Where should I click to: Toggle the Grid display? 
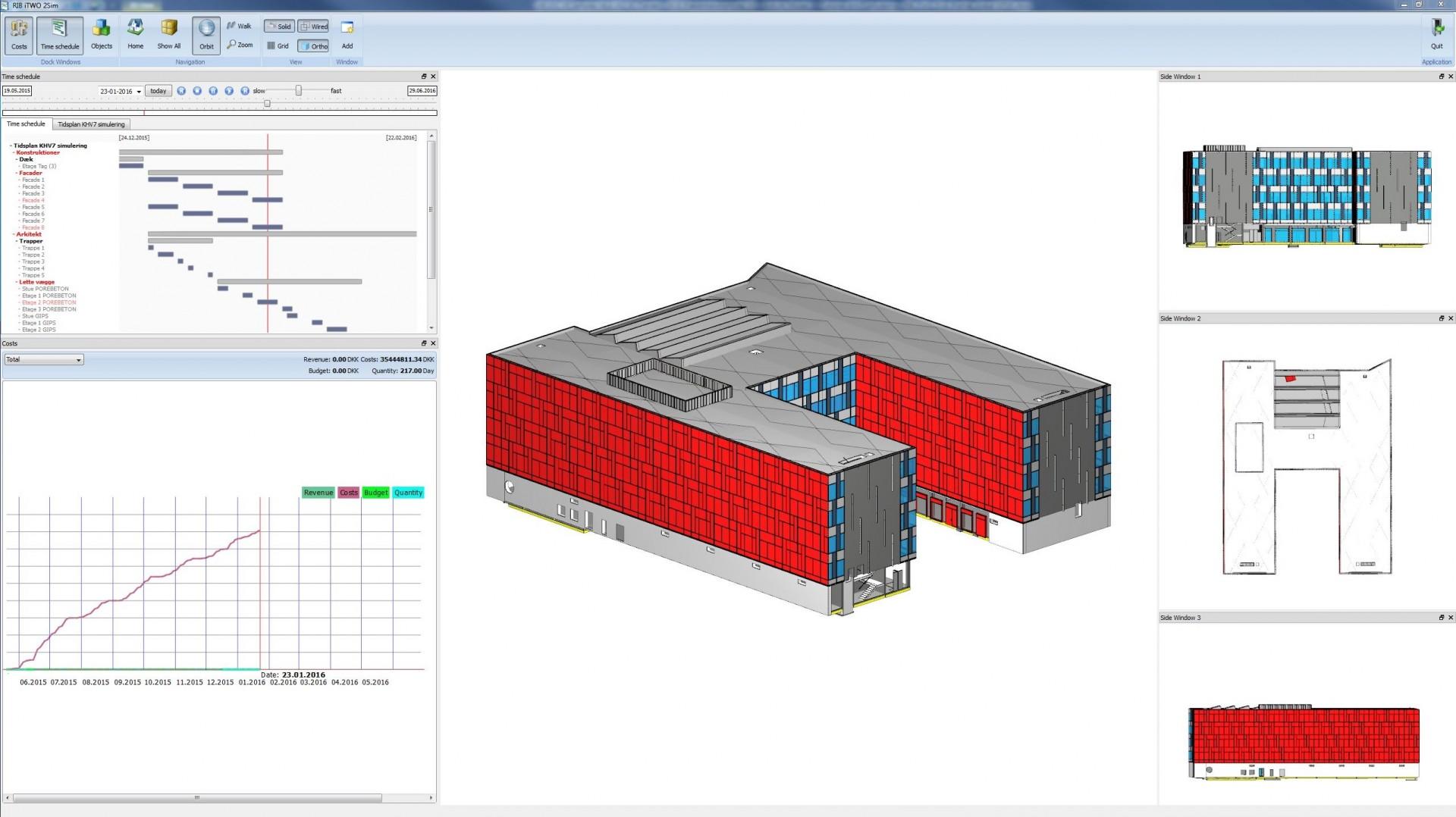pos(278,45)
